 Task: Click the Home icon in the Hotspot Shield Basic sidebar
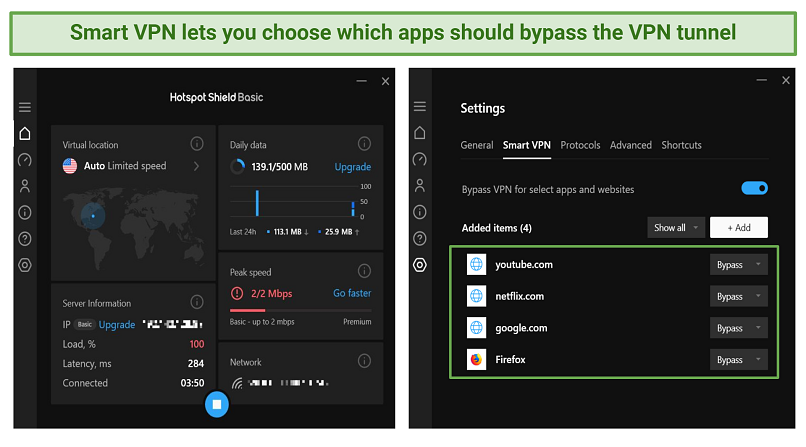point(25,134)
